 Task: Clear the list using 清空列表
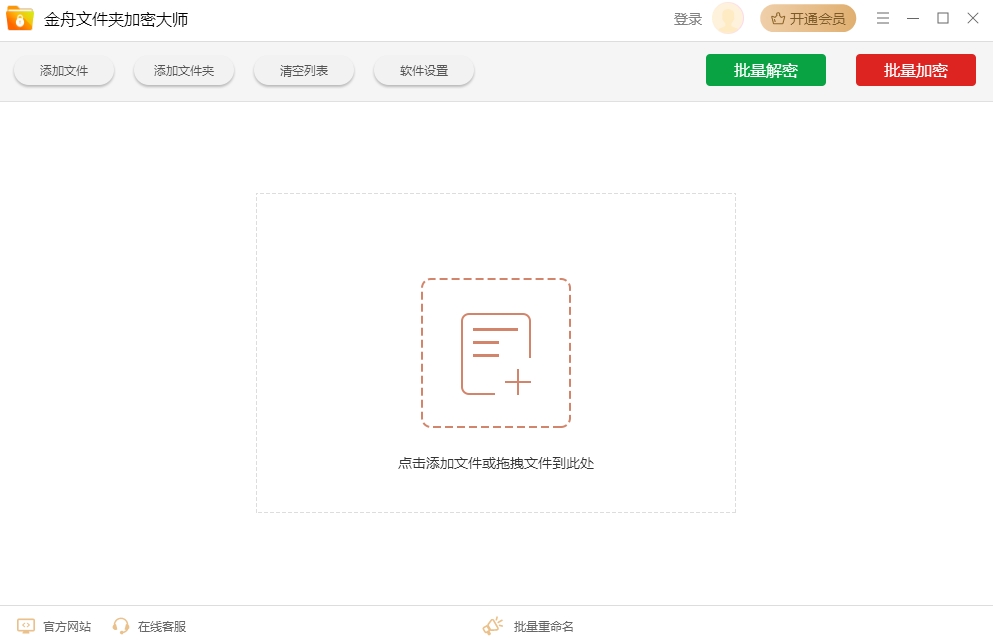(303, 70)
